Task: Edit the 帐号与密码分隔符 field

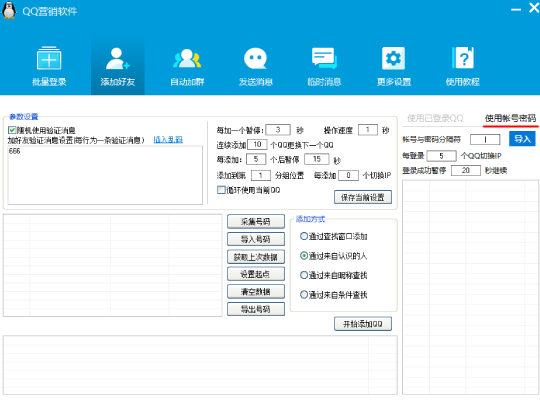Action: [x=485, y=139]
